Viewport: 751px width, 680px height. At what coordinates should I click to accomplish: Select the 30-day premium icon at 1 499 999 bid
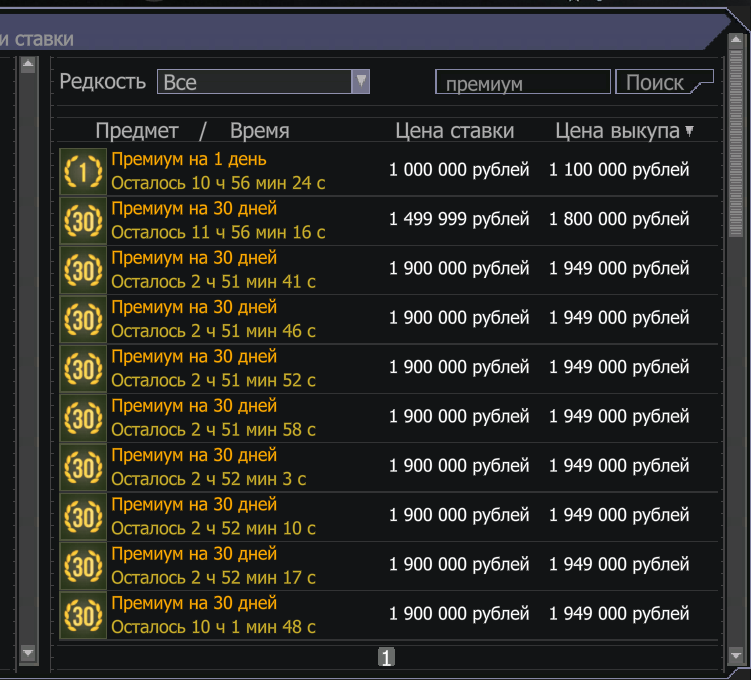point(83,221)
